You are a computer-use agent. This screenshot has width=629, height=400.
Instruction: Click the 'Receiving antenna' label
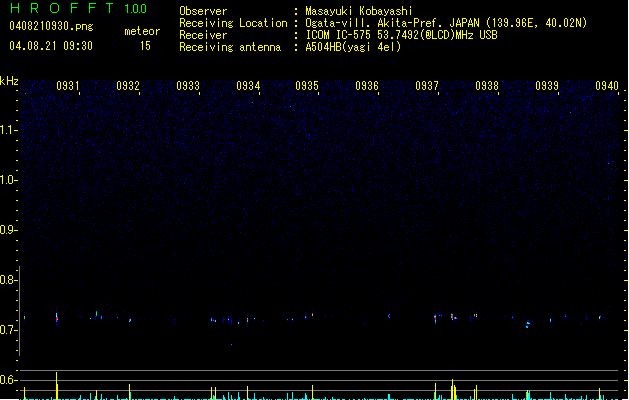230,47
